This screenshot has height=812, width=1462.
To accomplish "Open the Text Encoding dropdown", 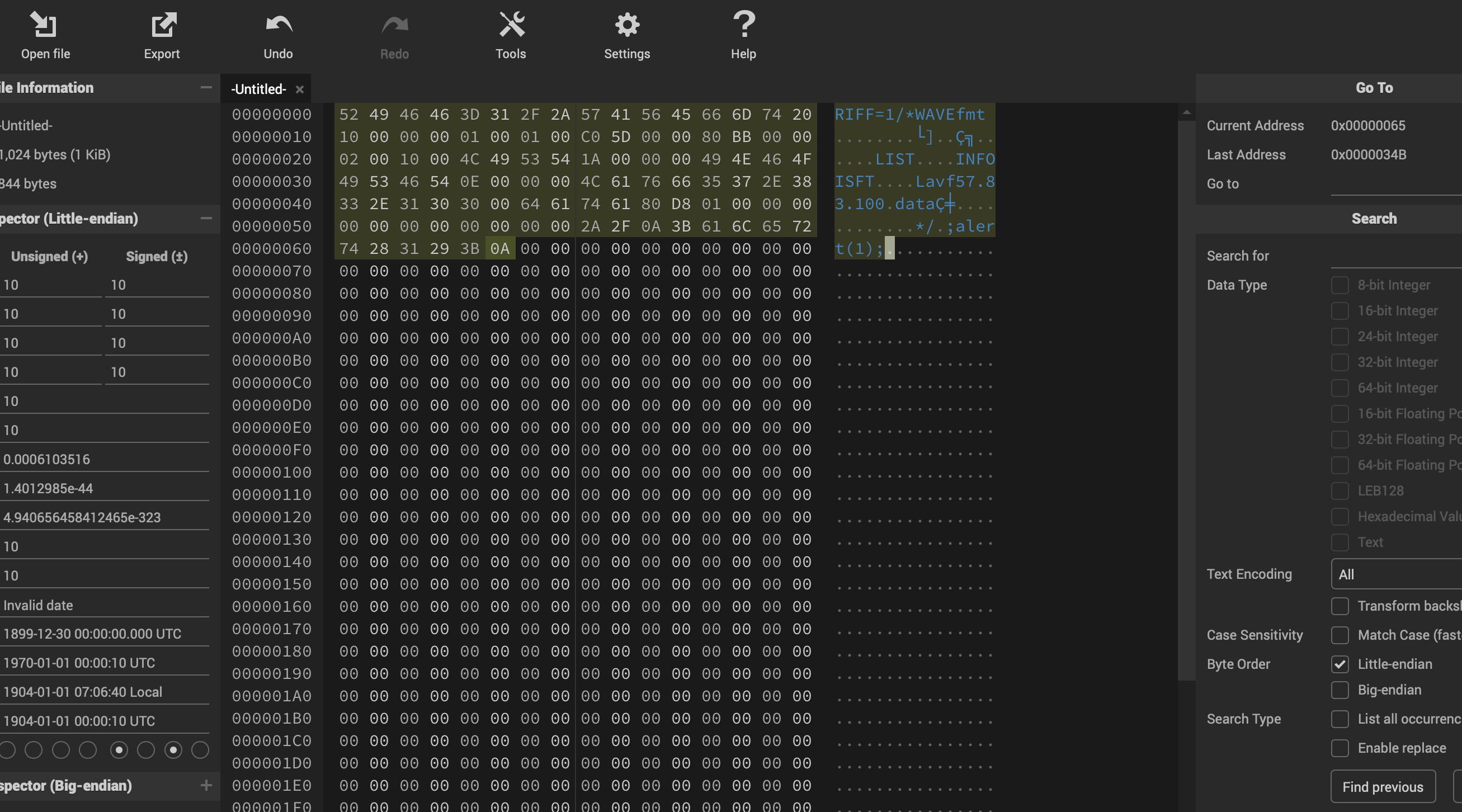I will coord(1396,574).
